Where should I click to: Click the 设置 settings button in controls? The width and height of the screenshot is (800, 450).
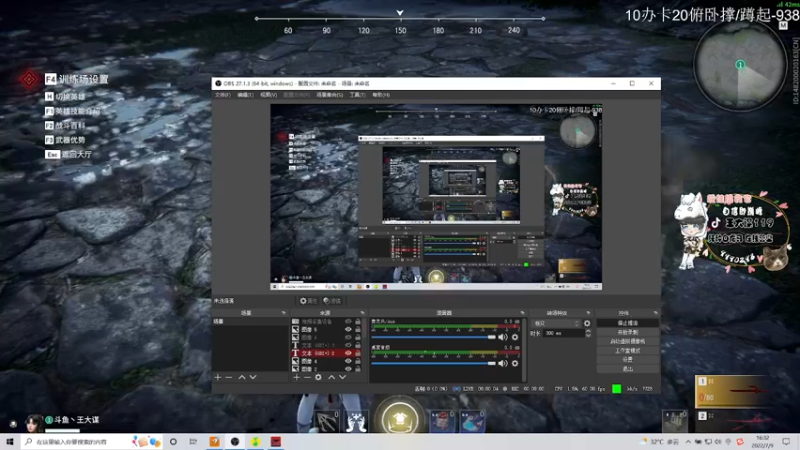click(628, 359)
